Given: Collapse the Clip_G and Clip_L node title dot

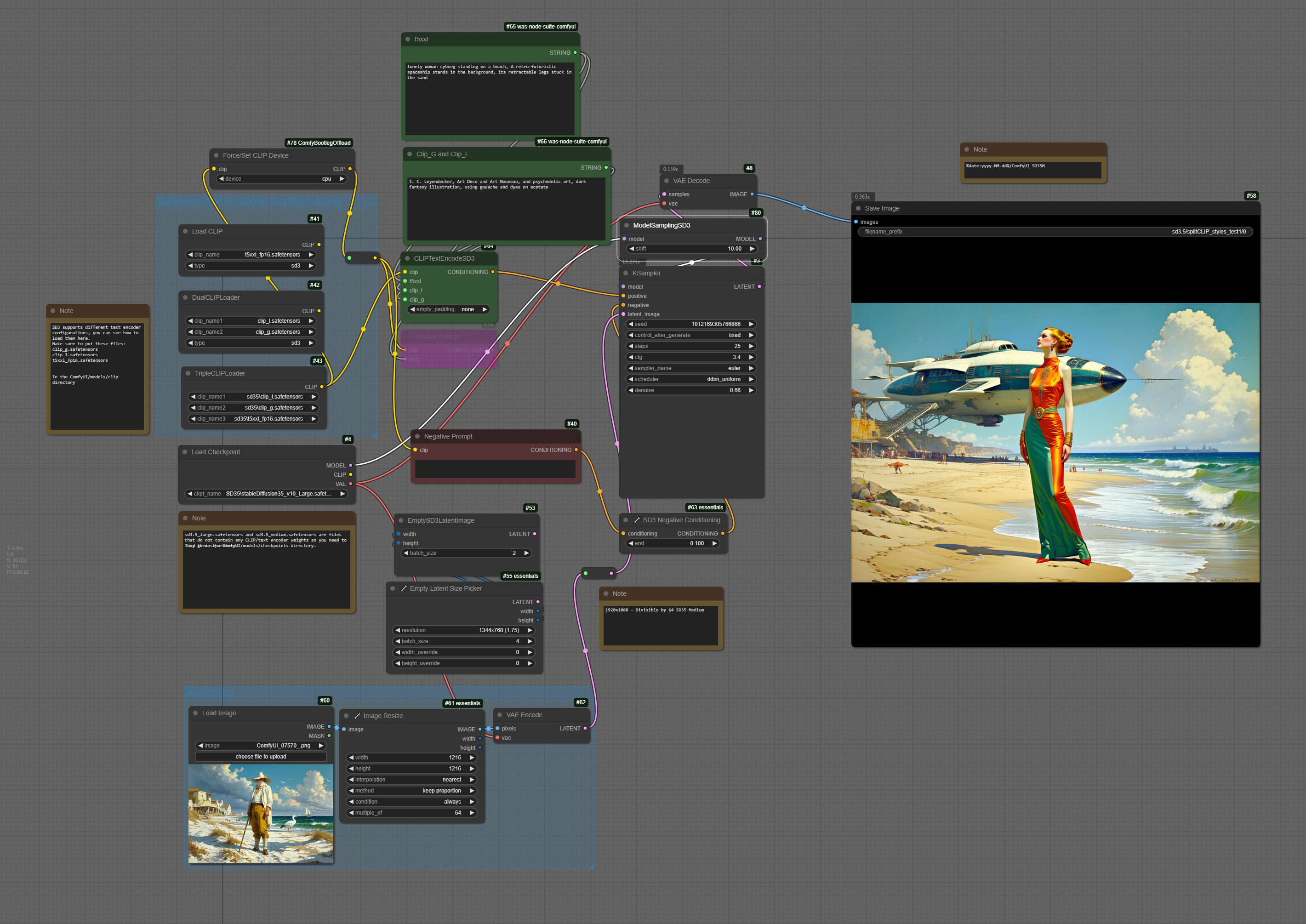Looking at the screenshot, I should (410, 154).
